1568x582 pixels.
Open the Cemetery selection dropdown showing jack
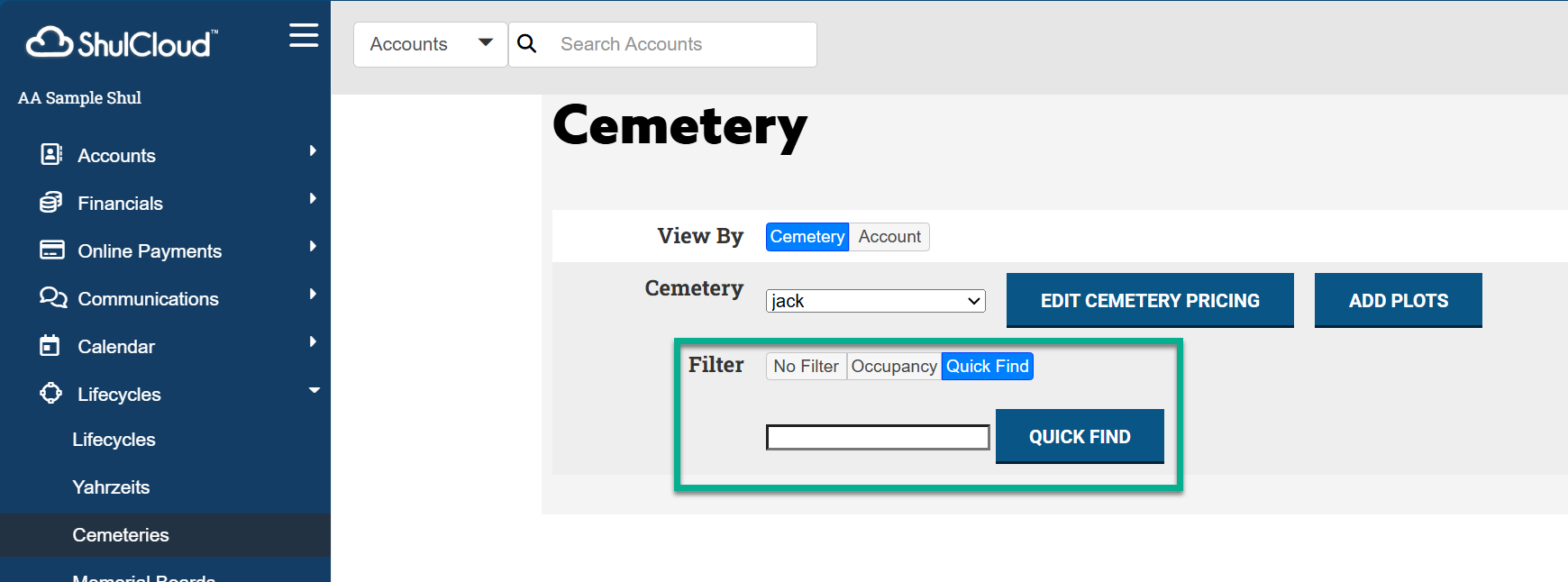(875, 301)
